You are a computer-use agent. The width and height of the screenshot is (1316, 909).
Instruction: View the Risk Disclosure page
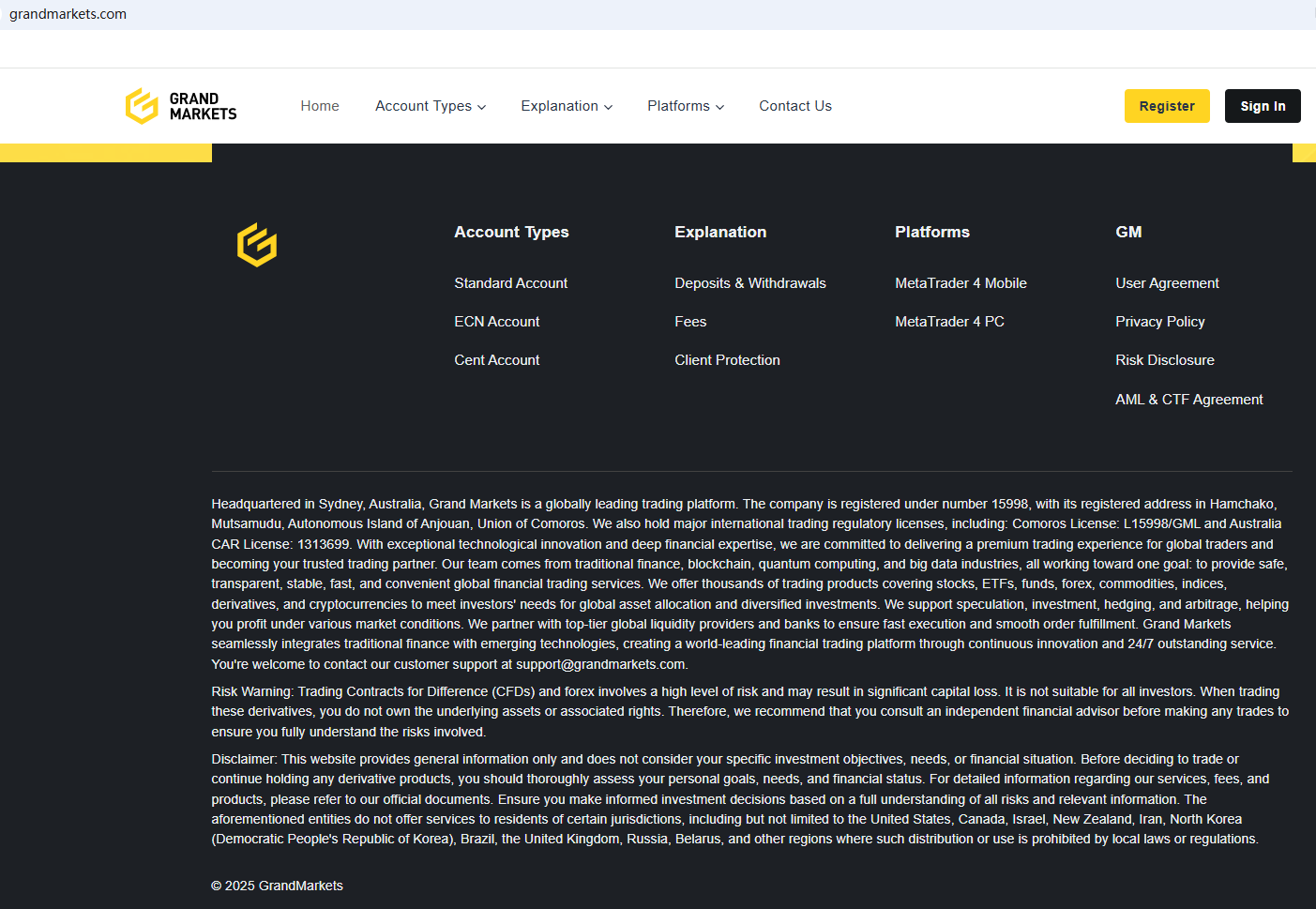click(x=1165, y=360)
